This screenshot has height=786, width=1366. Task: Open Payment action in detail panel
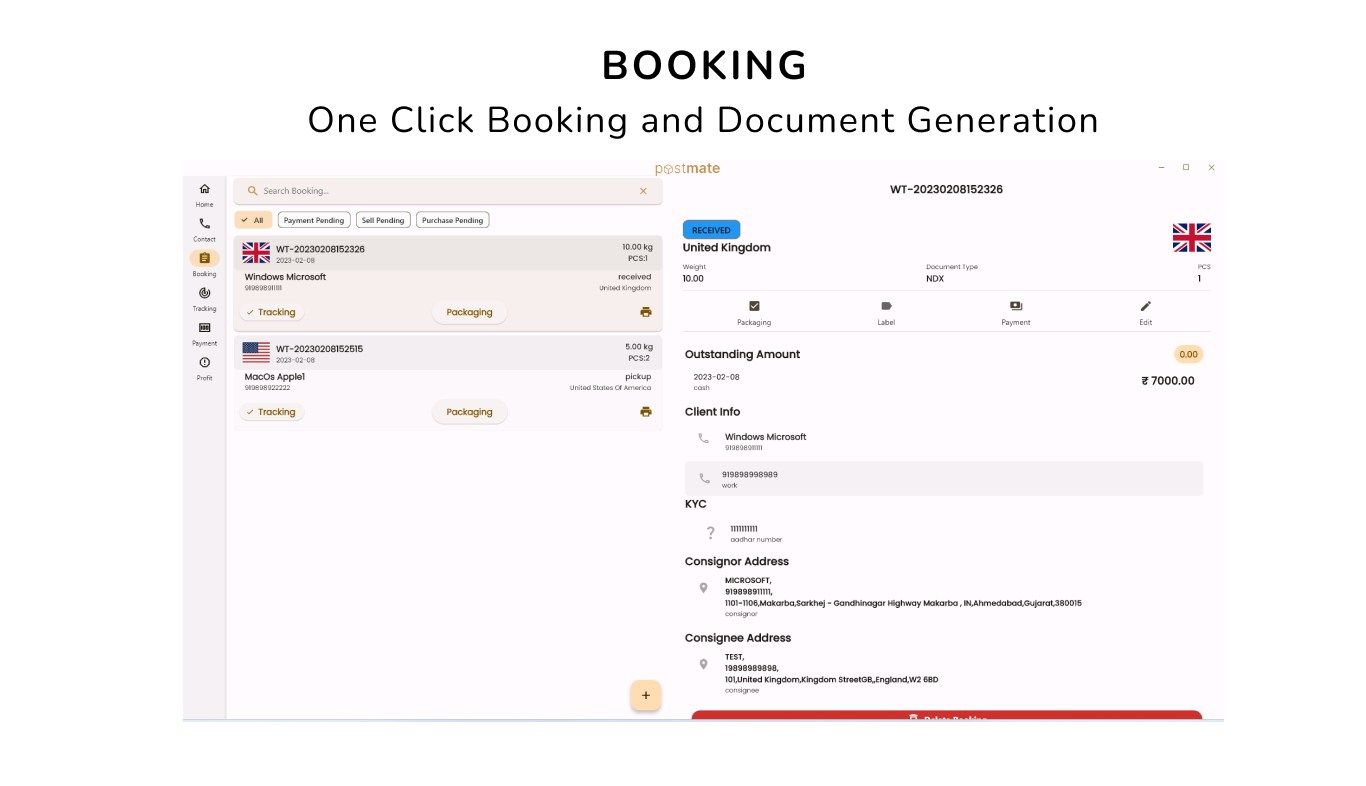coord(1016,313)
